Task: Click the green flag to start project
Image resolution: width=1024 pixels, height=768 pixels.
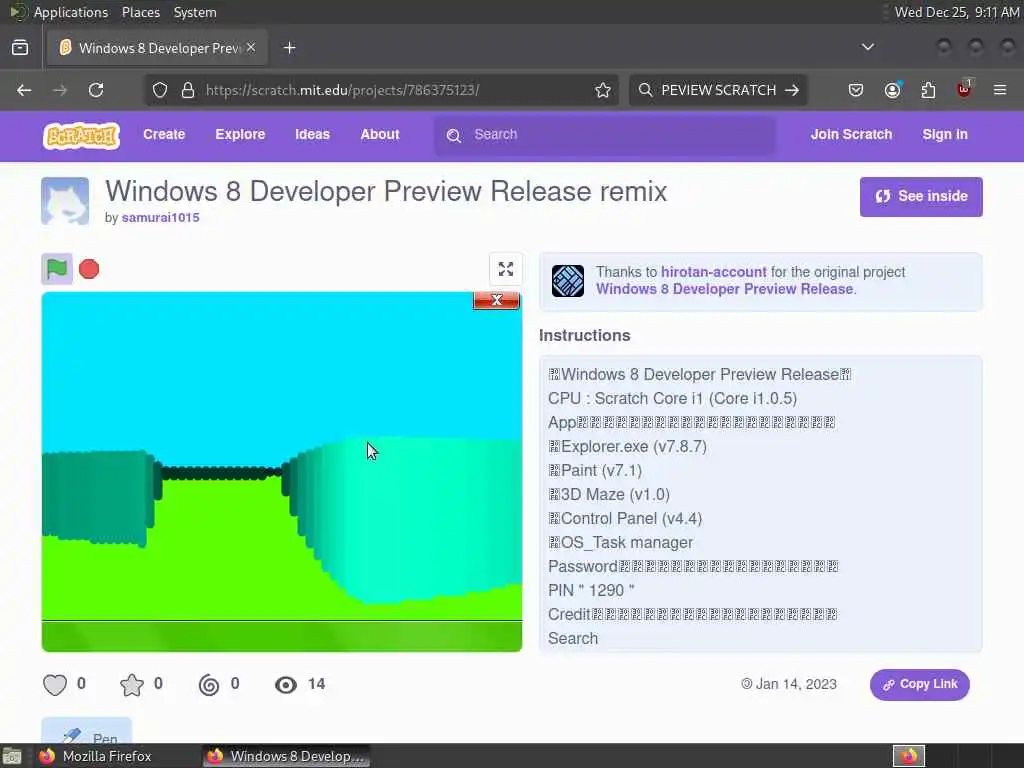Action: click(57, 268)
